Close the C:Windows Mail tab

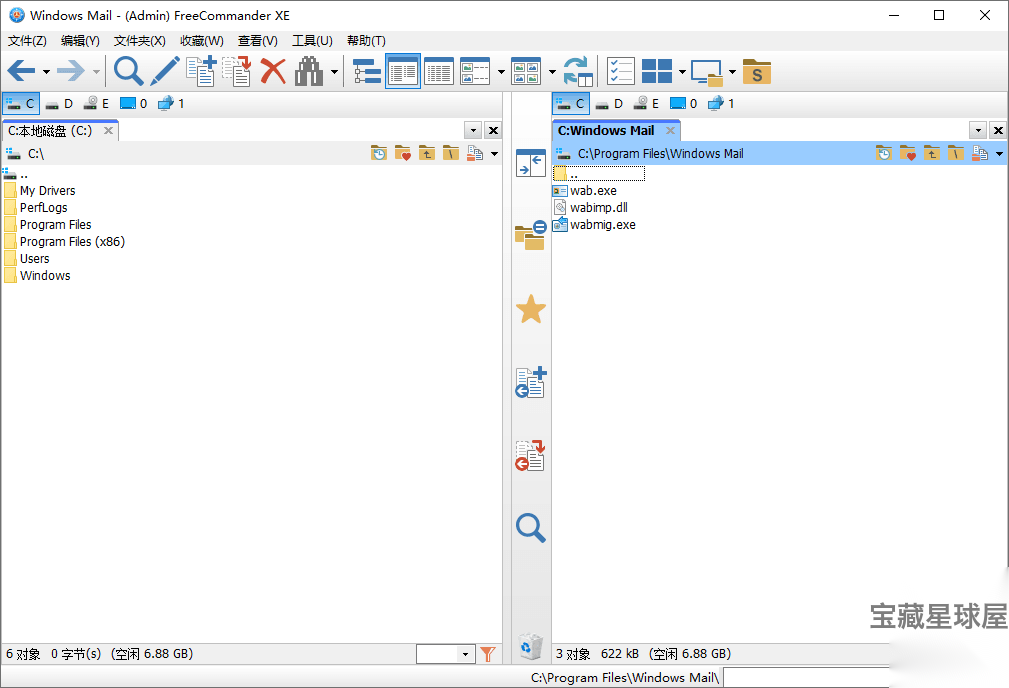[x=670, y=131]
